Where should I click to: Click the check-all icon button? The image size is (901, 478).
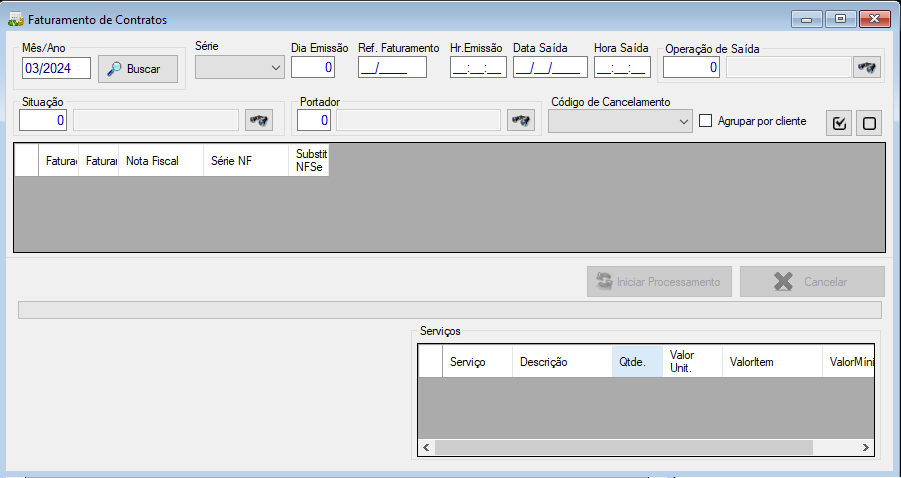coord(839,123)
